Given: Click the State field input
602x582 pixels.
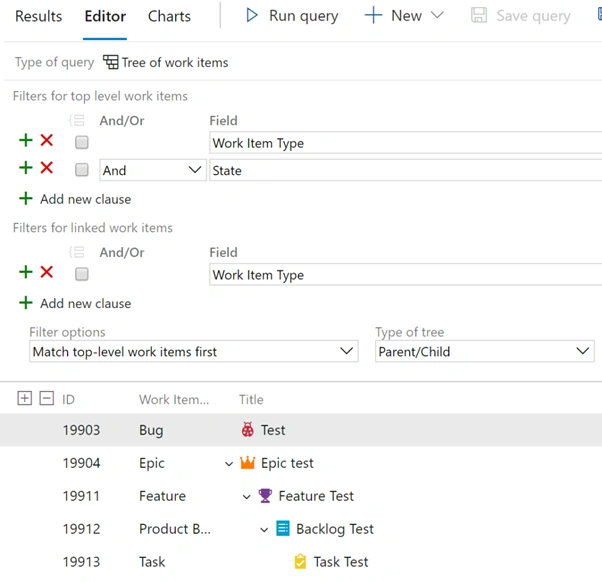Looking at the screenshot, I should [406, 170].
